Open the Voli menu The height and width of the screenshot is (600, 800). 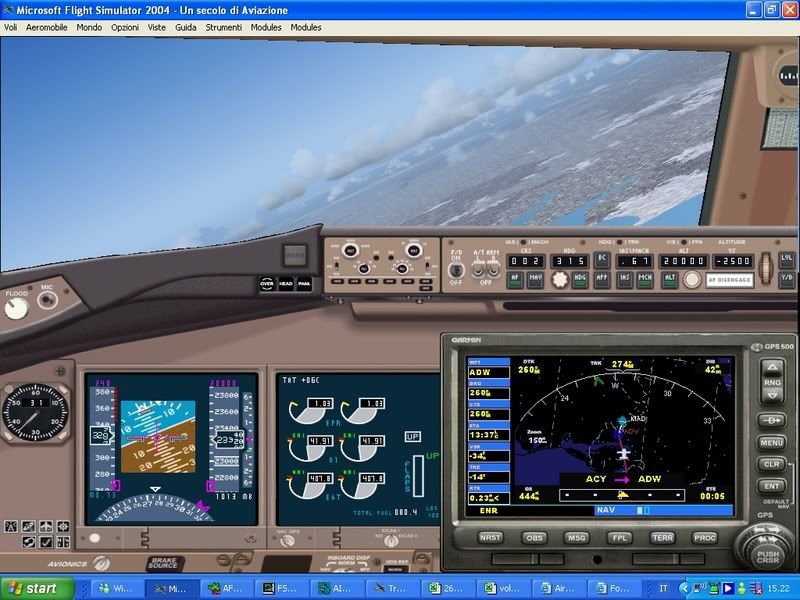point(10,28)
